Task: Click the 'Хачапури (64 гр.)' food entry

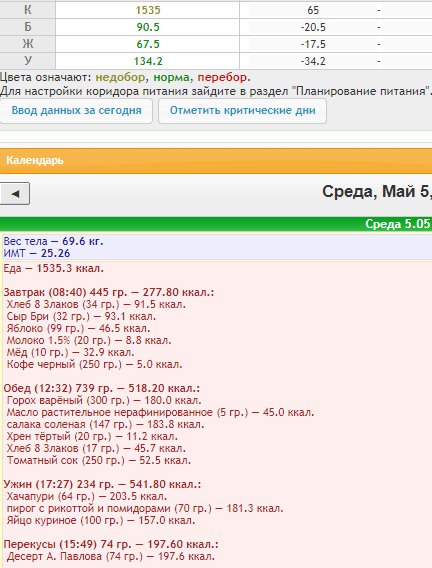Action: [x=87, y=496]
